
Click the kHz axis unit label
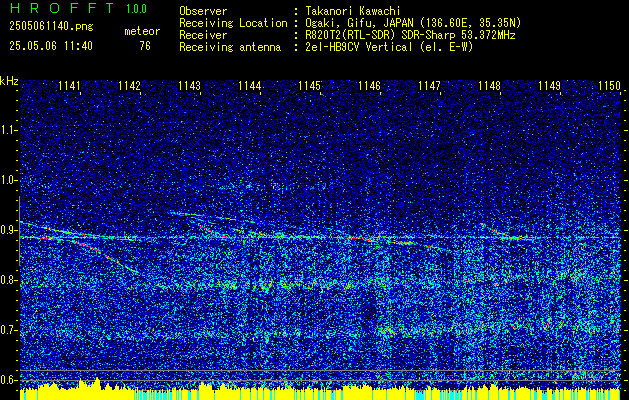[9, 81]
